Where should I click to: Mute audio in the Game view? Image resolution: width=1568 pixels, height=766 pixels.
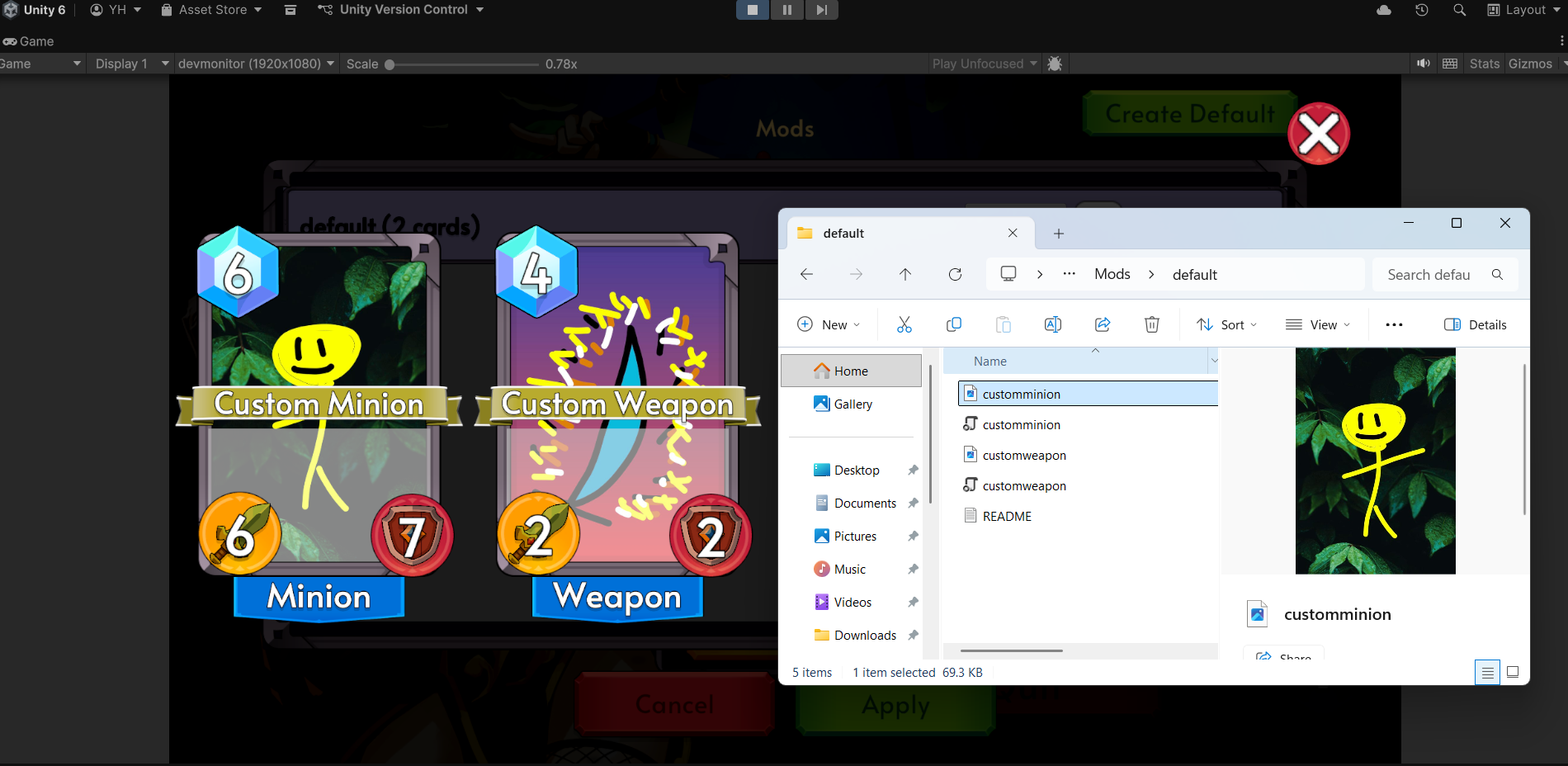(1424, 64)
